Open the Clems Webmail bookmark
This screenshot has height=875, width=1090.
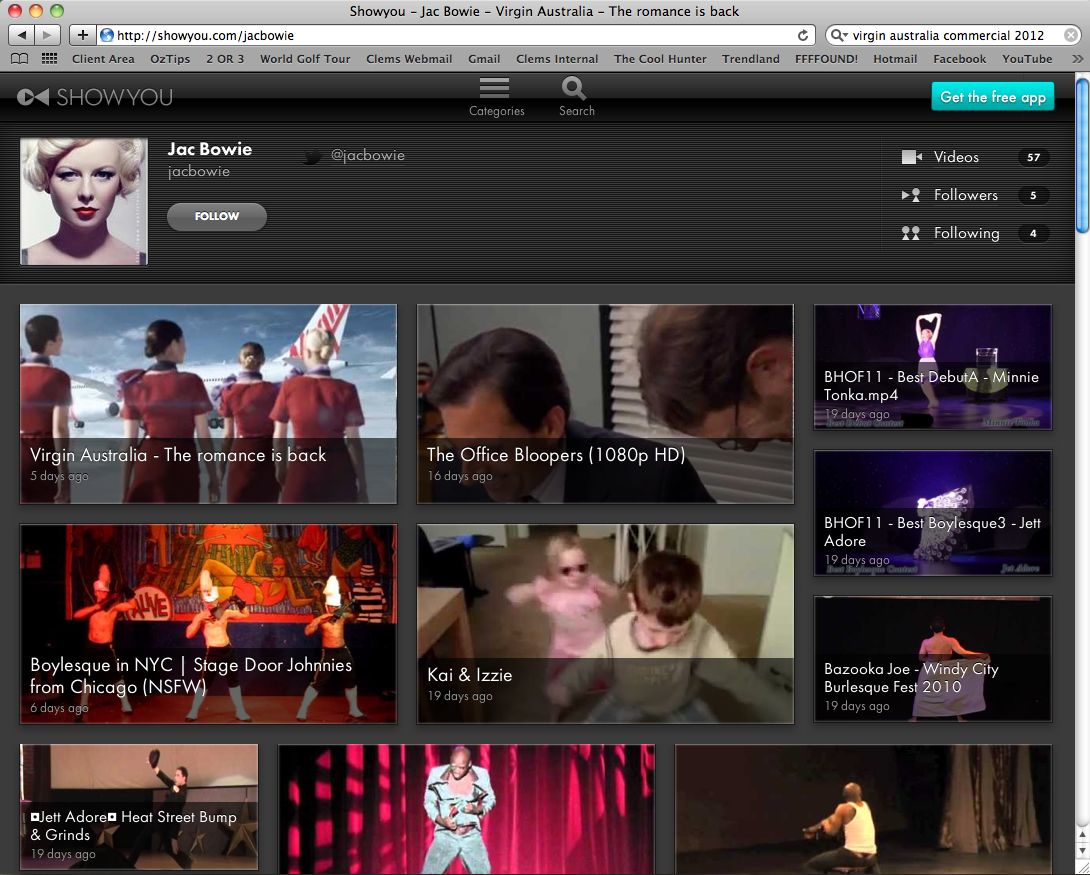(x=409, y=59)
